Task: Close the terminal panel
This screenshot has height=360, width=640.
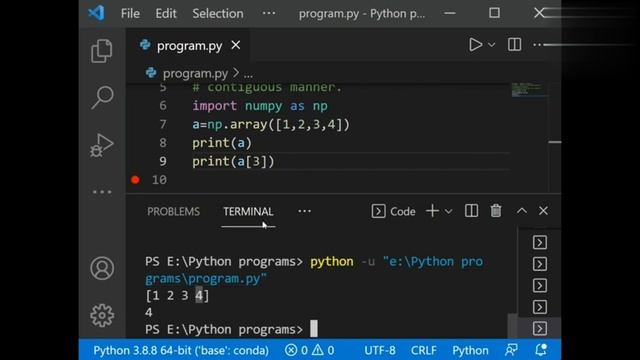Action: [543, 211]
